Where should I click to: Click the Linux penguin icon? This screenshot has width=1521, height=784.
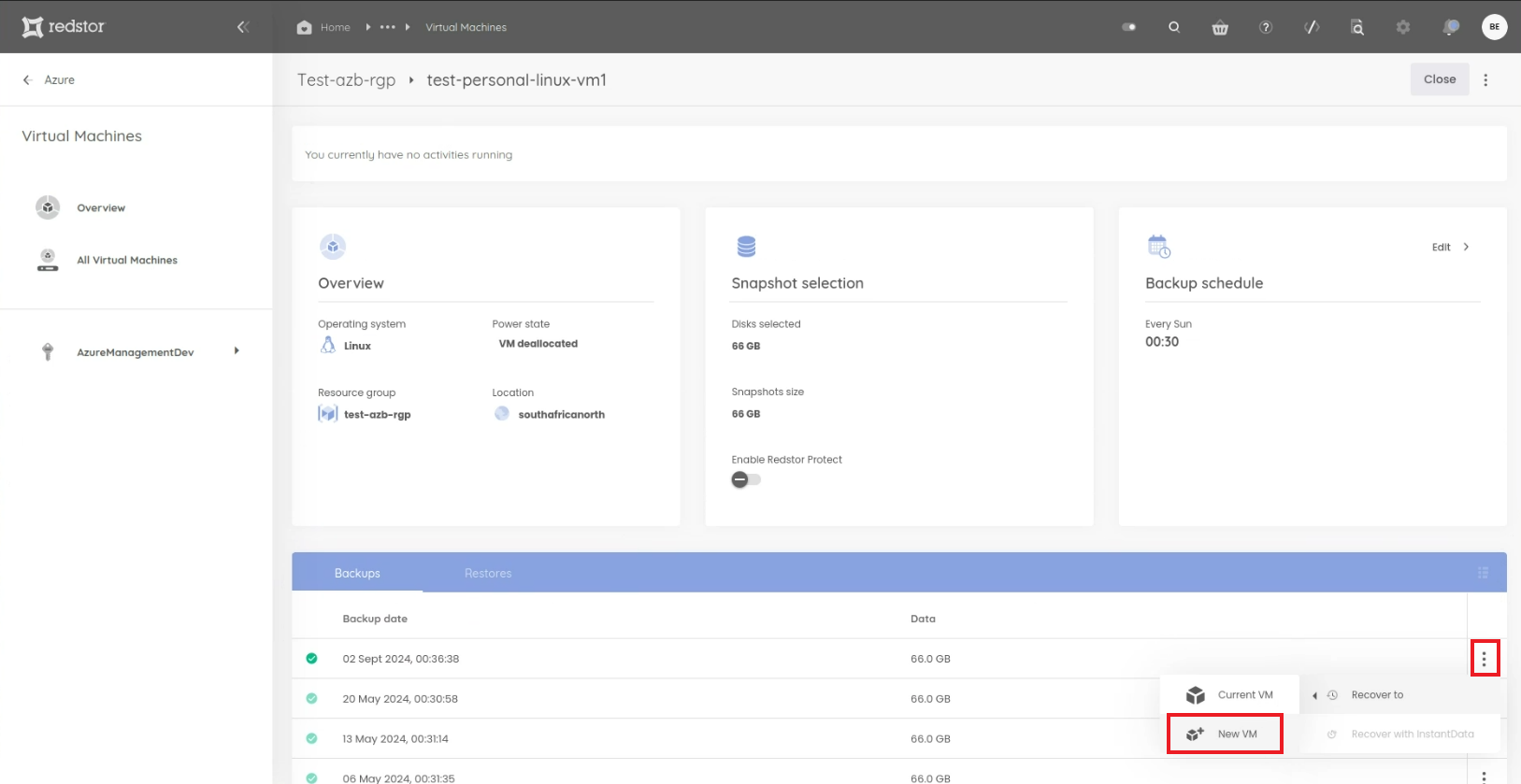(x=328, y=345)
